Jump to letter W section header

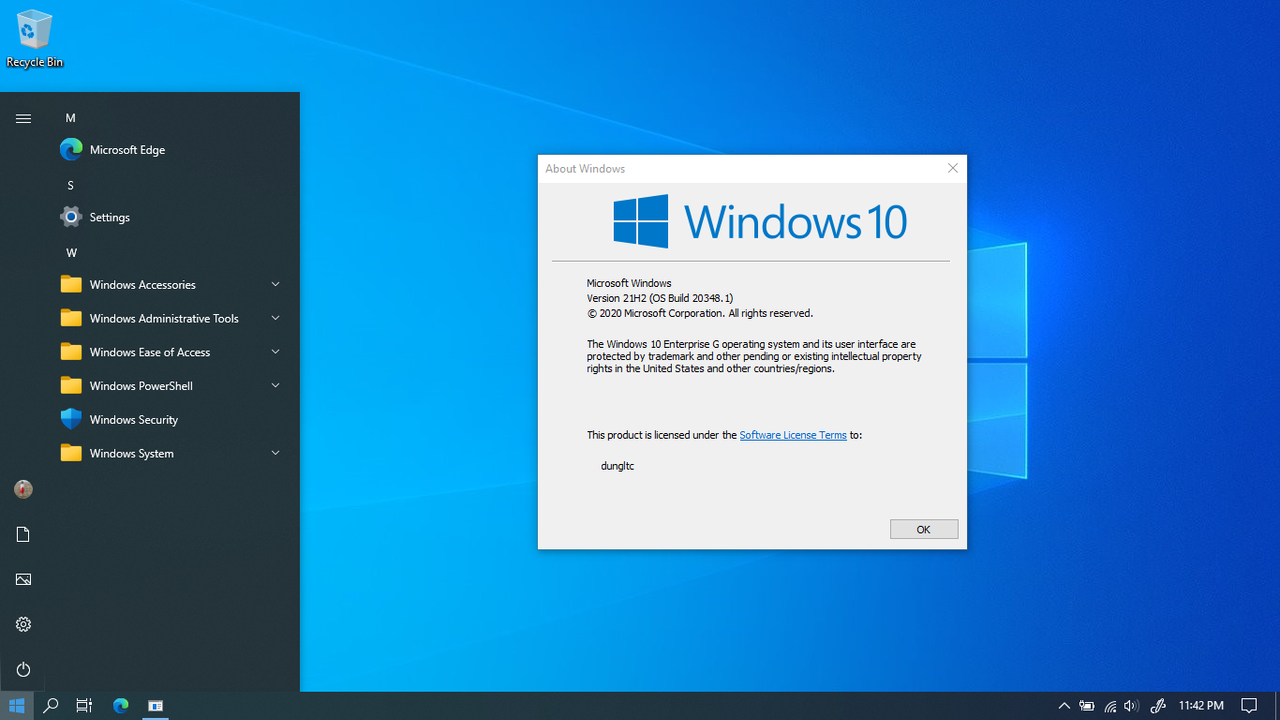71,253
